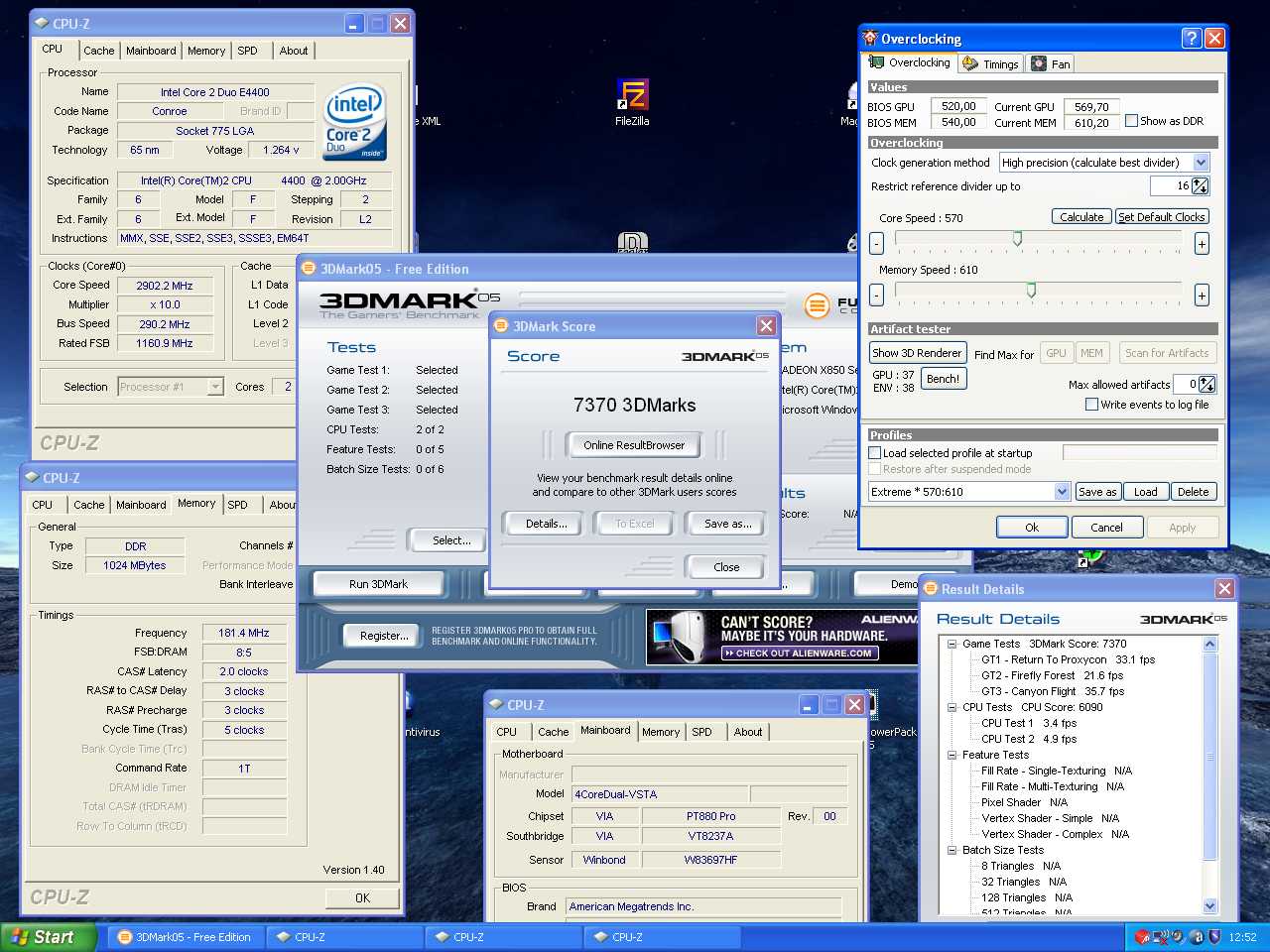Click Show 3D Renderer button

click(x=917, y=353)
